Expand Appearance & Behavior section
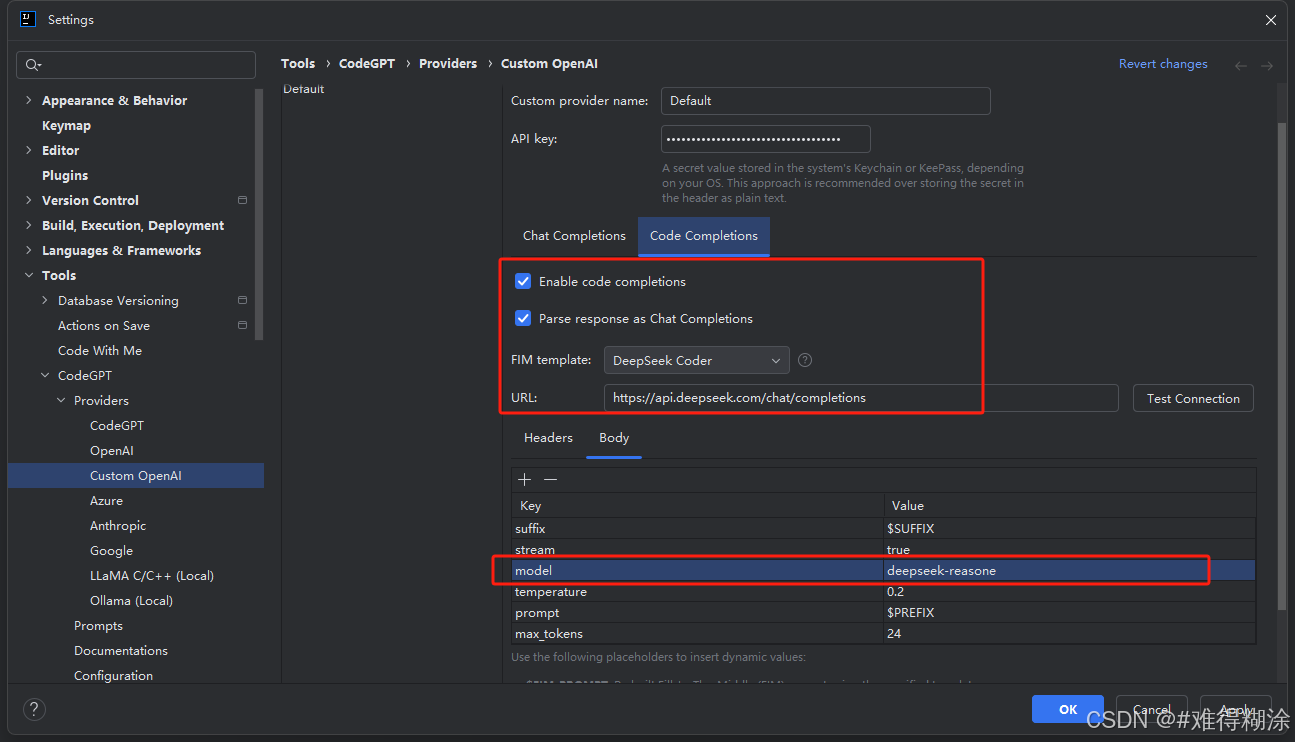The height and width of the screenshot is (742, 1295). coord(28,100)
